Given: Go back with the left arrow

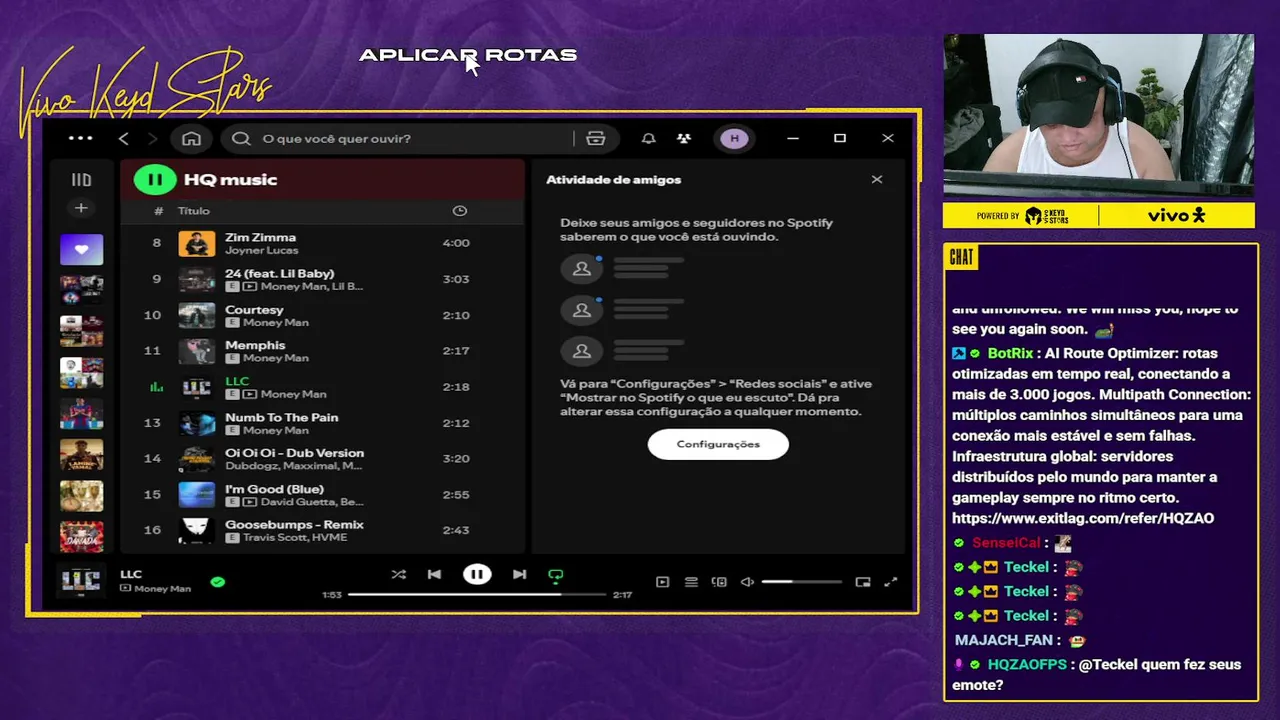Looking at the screenshot, I should pyautogui.click(x=124, y=138).
